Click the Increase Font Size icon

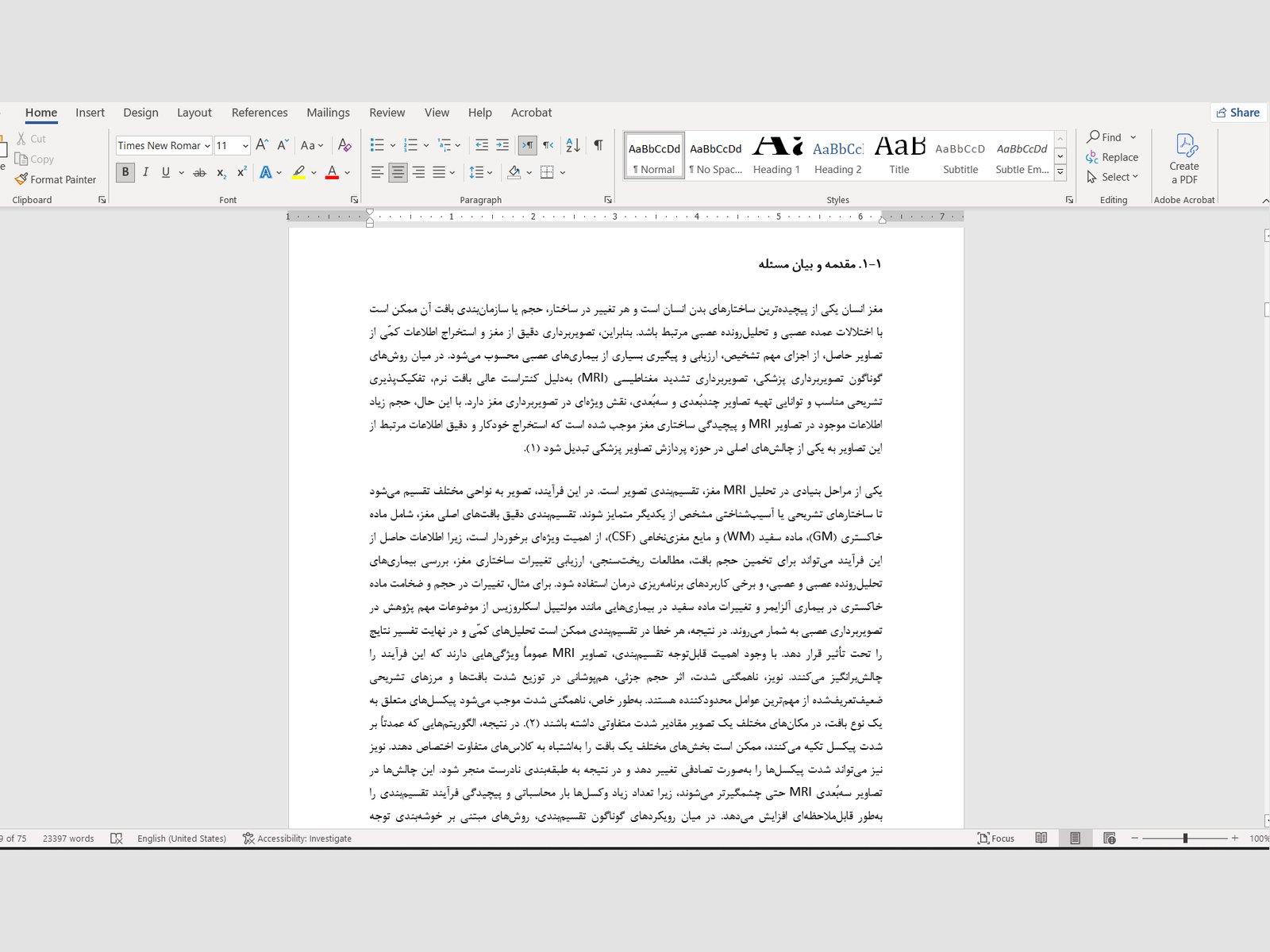(262, 145)
